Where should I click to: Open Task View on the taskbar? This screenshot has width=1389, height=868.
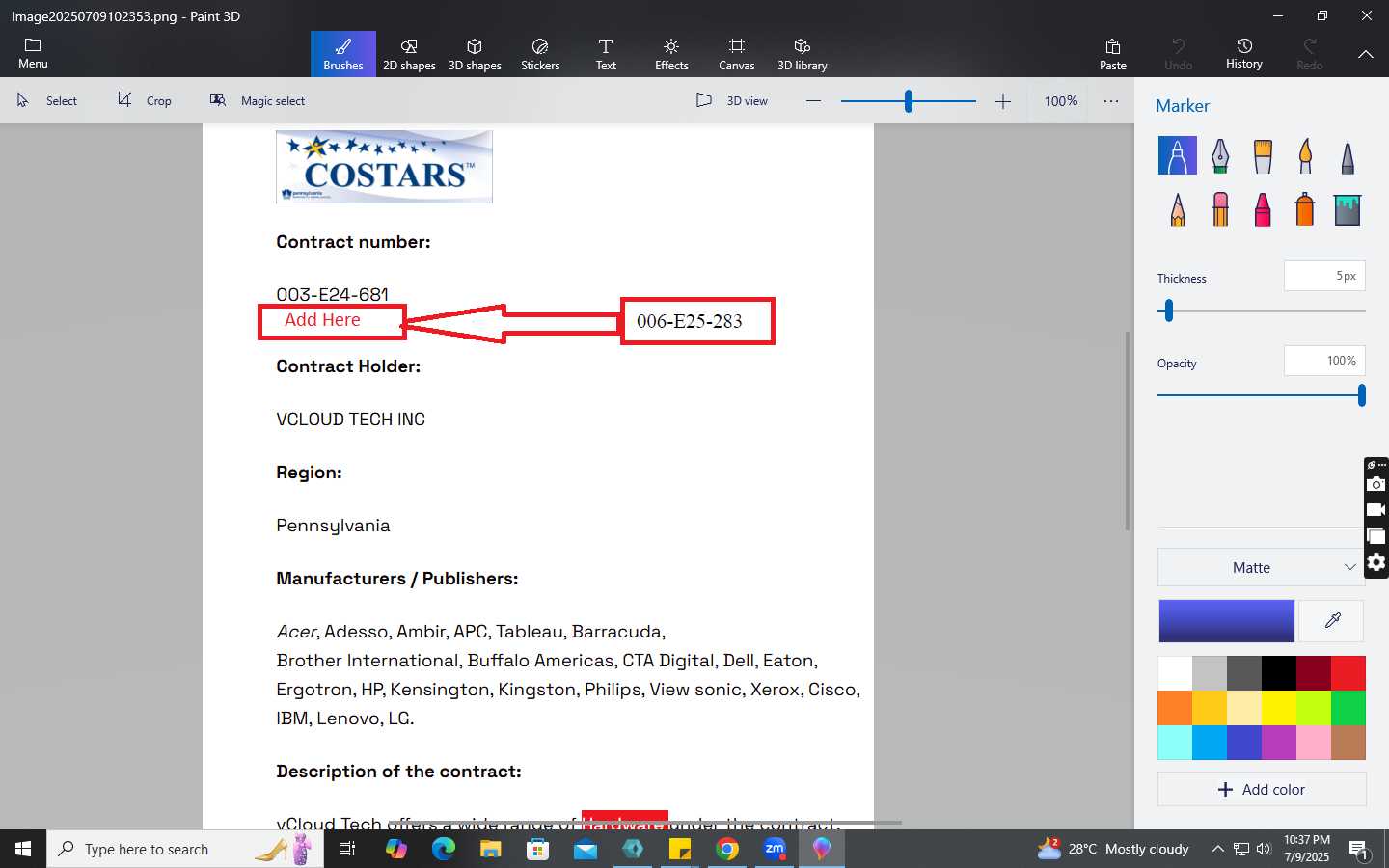347,849
